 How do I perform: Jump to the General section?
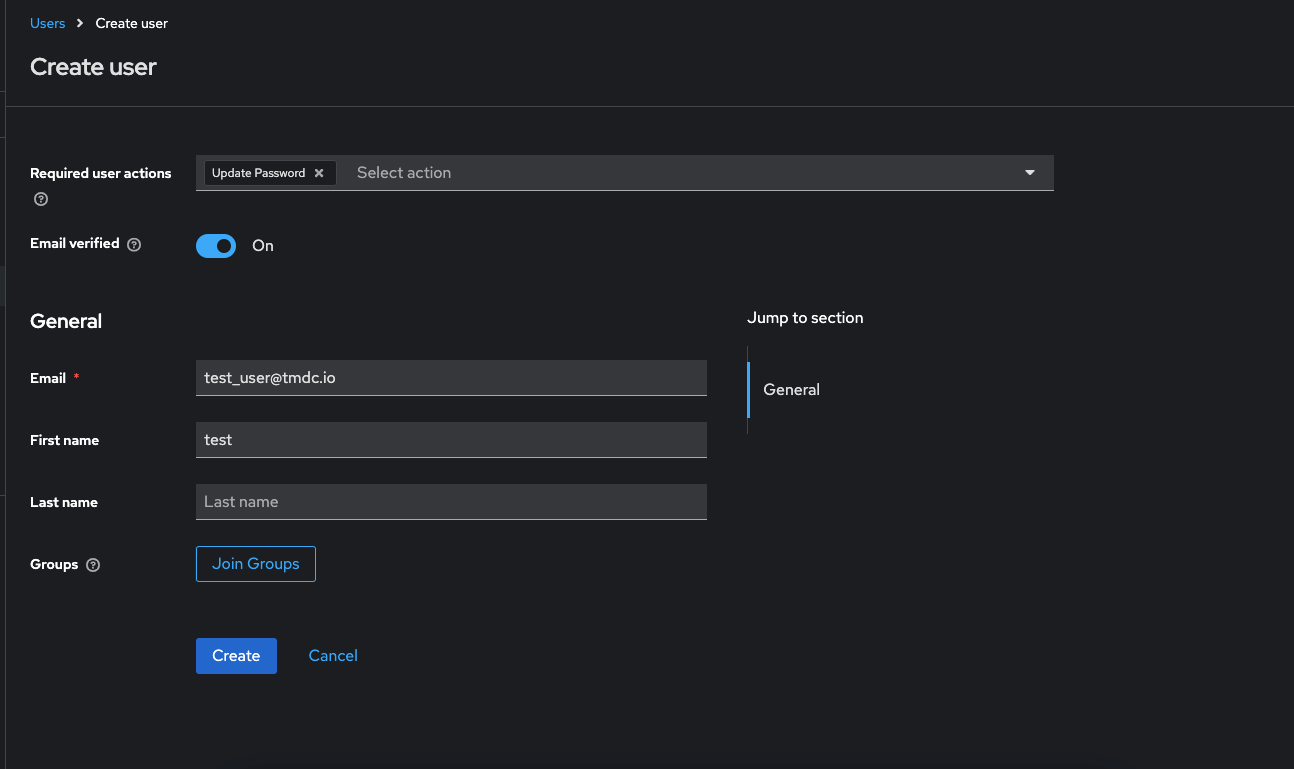click(x=791, y=390)
